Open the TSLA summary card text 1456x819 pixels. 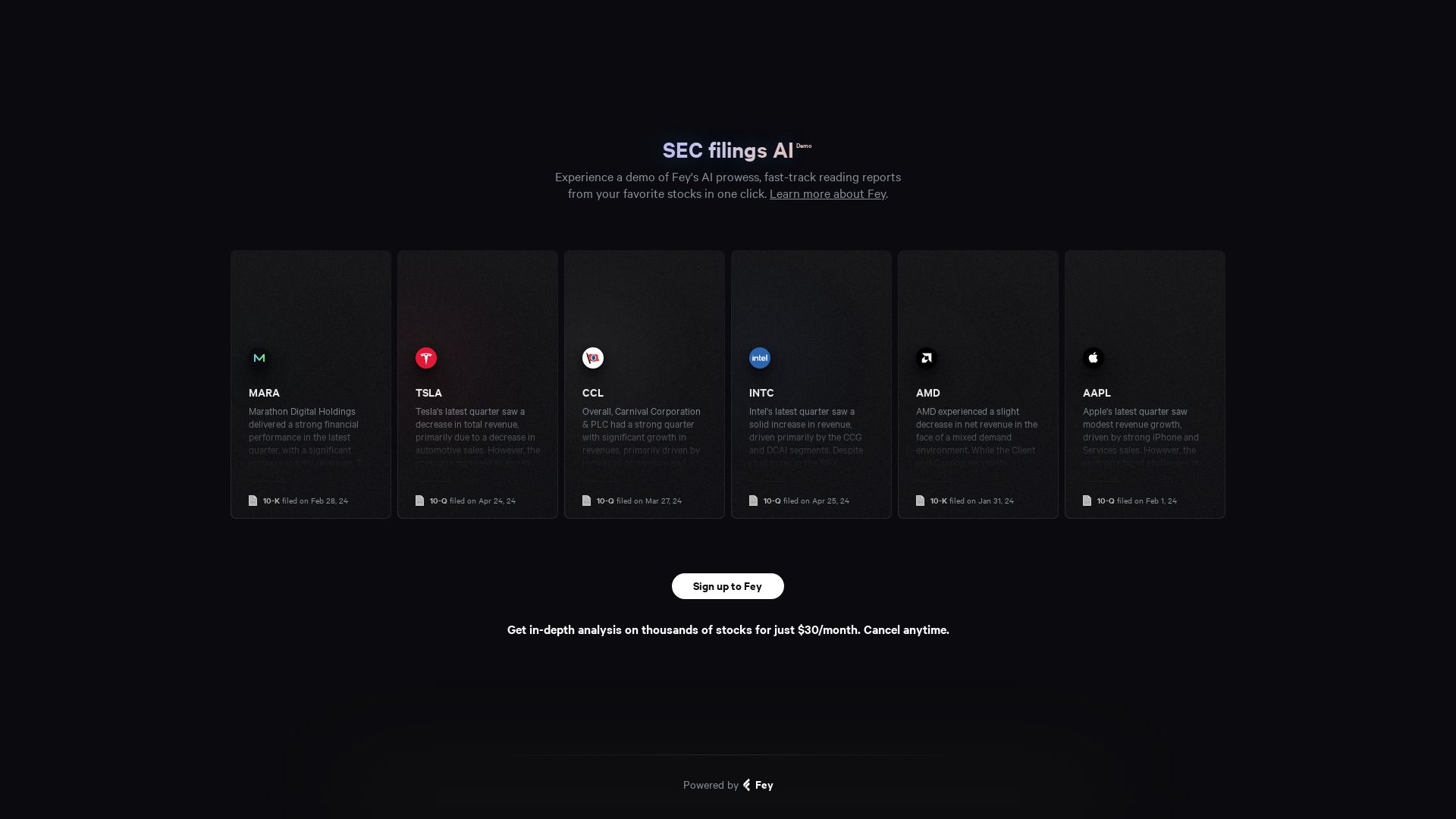[478, 437]
